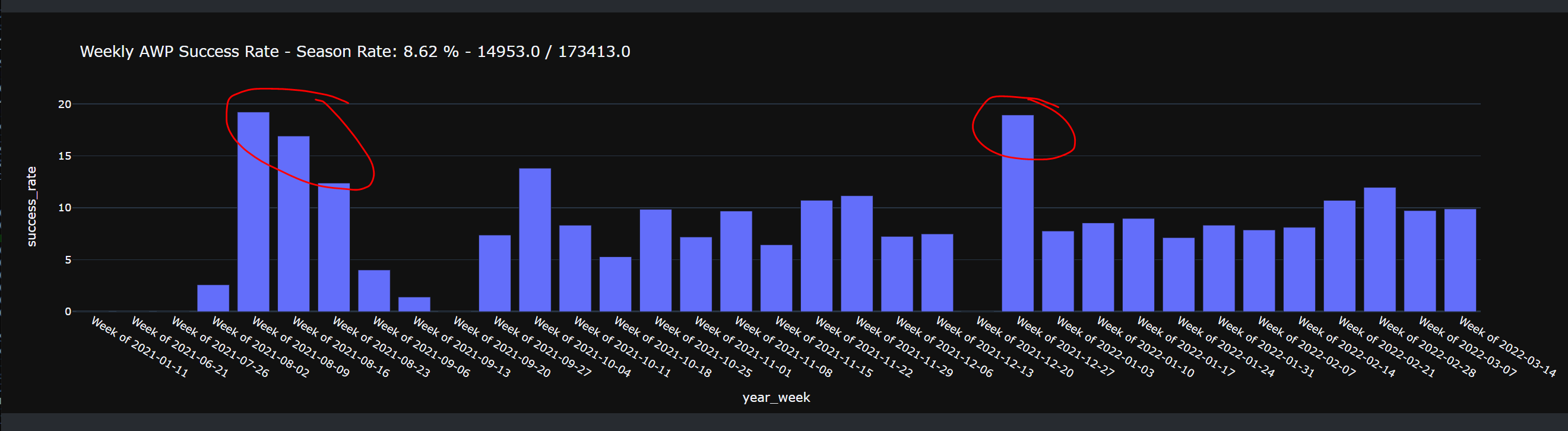Click the y-axis tick label '5'

pos(68,260)
